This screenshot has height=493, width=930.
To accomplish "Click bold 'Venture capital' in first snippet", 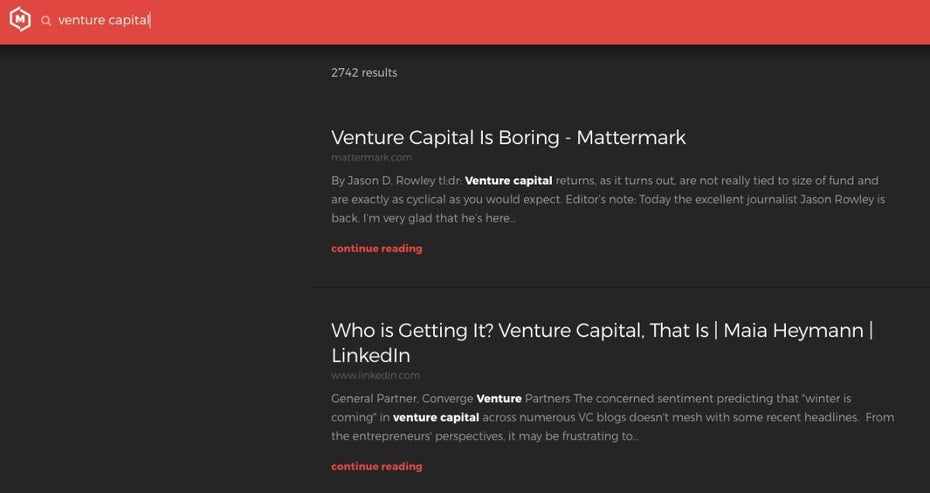I will 508,180.
